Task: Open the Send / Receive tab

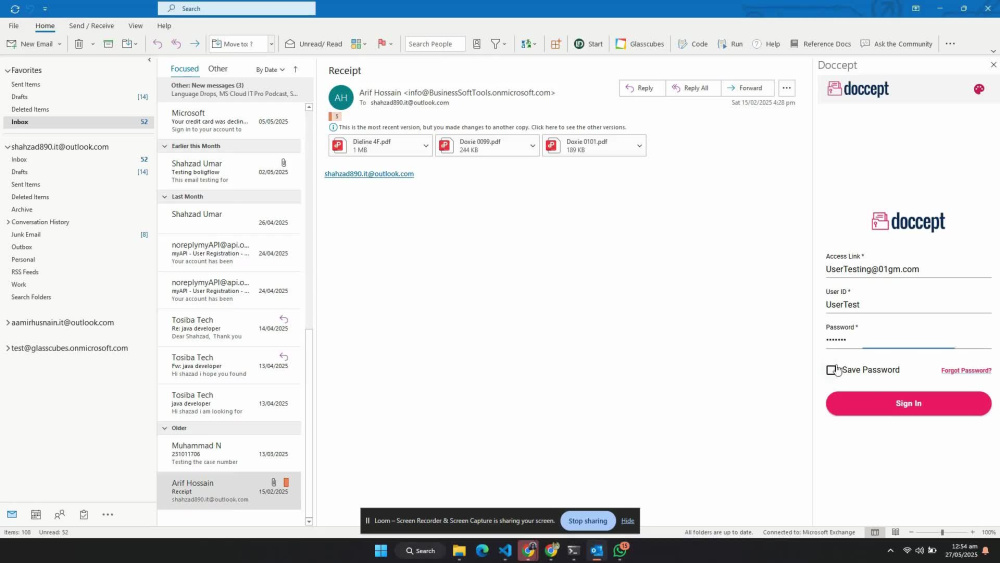Action: click(91, 26)
